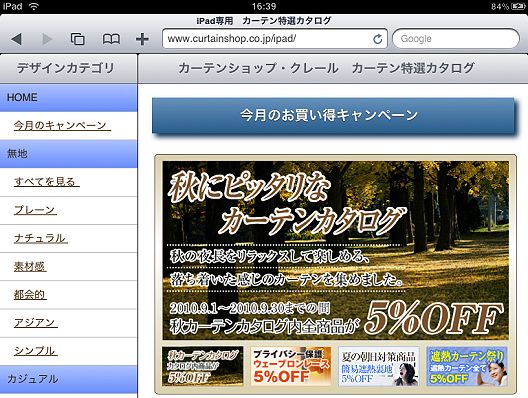Go back with the Safari back arrow
The image size is (528, 398).
click(x=16, y=39)
